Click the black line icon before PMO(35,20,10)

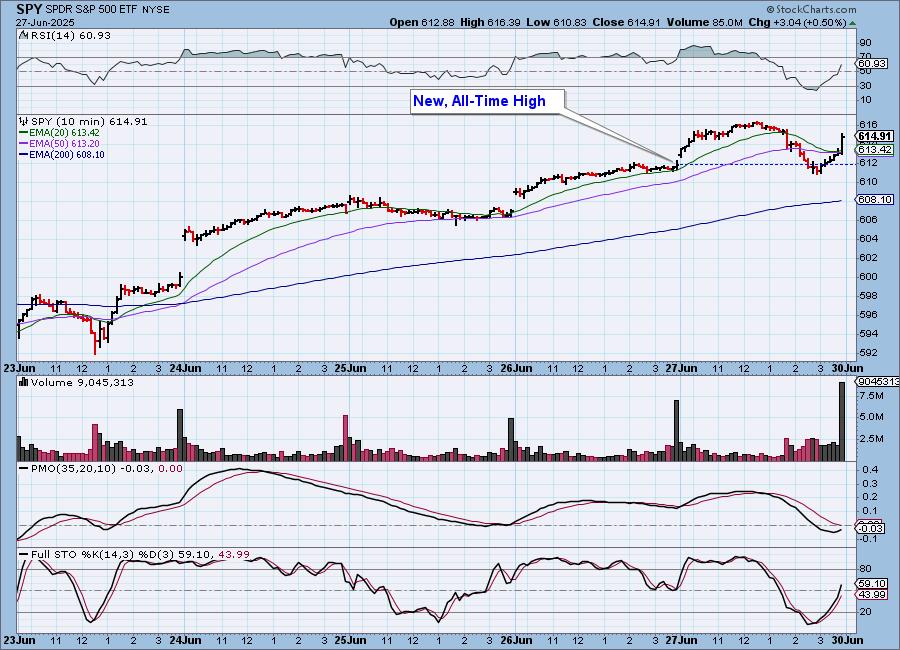coord(24,469)
